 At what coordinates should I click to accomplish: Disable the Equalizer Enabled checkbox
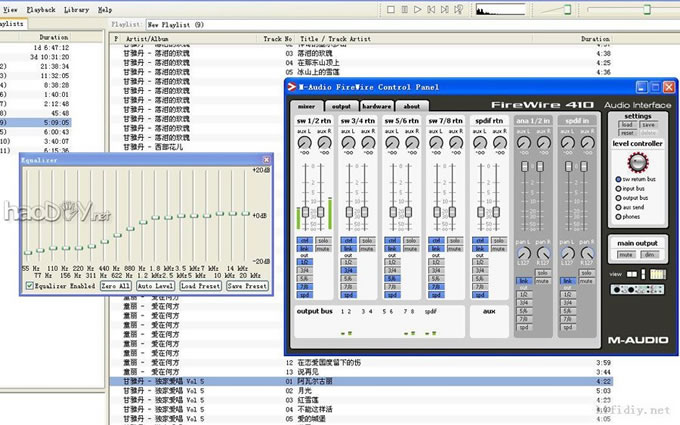(29, 285)
